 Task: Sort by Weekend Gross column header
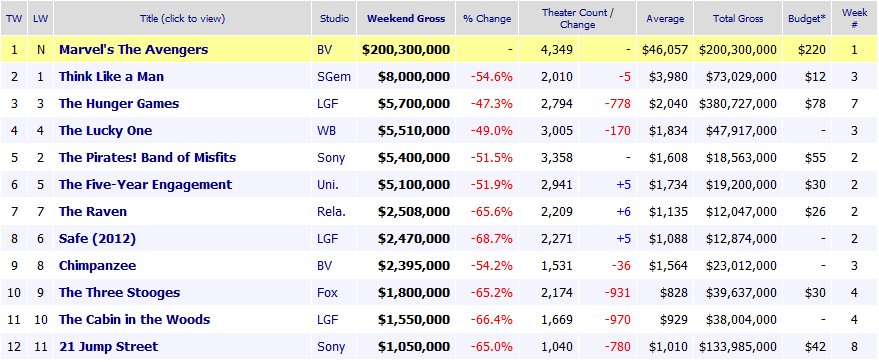pos(406,18)
